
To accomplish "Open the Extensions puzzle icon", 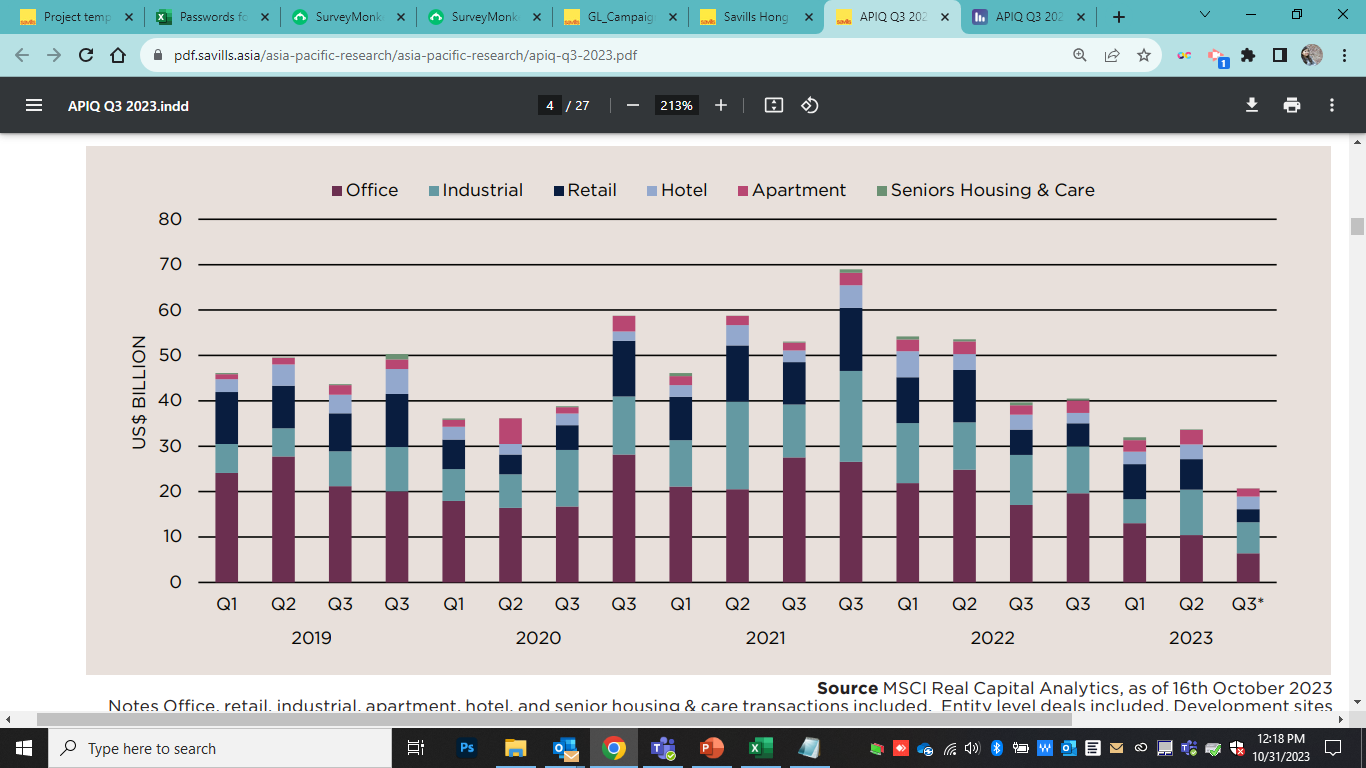I will (x=1248, y=55).
